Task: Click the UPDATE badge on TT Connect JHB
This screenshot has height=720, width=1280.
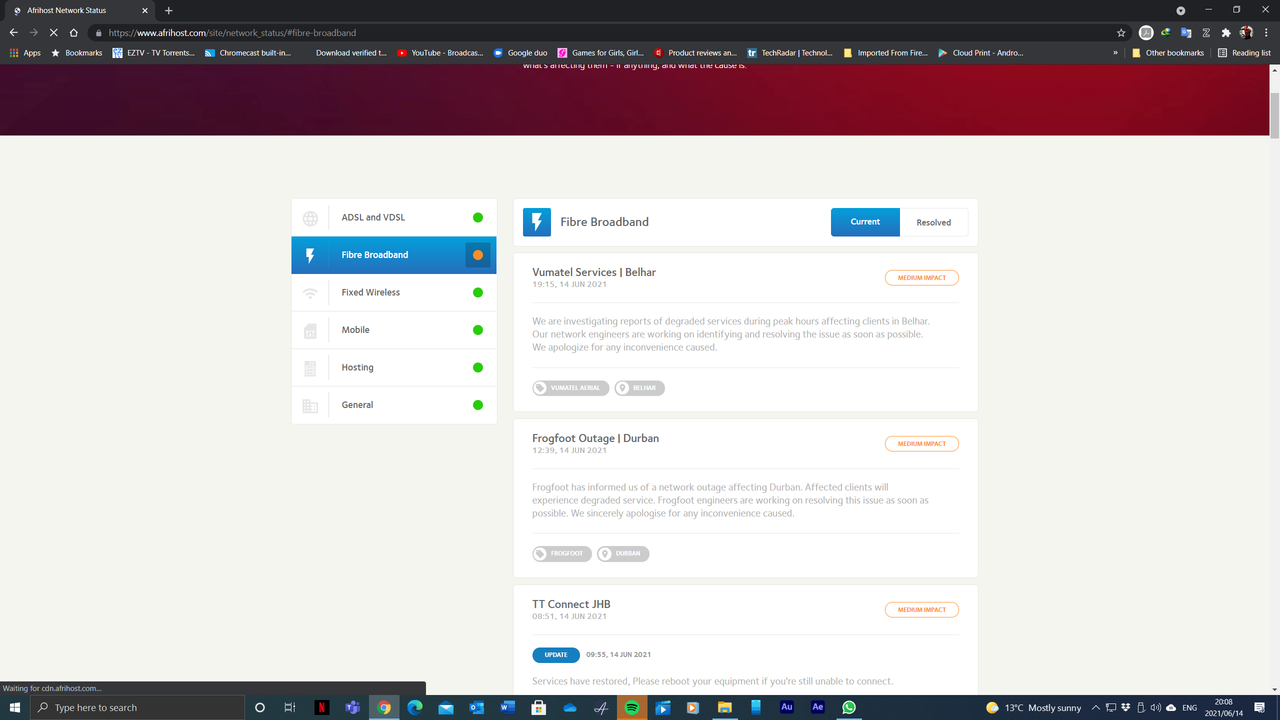Action: pyautogui.click(x=556, y=655)
